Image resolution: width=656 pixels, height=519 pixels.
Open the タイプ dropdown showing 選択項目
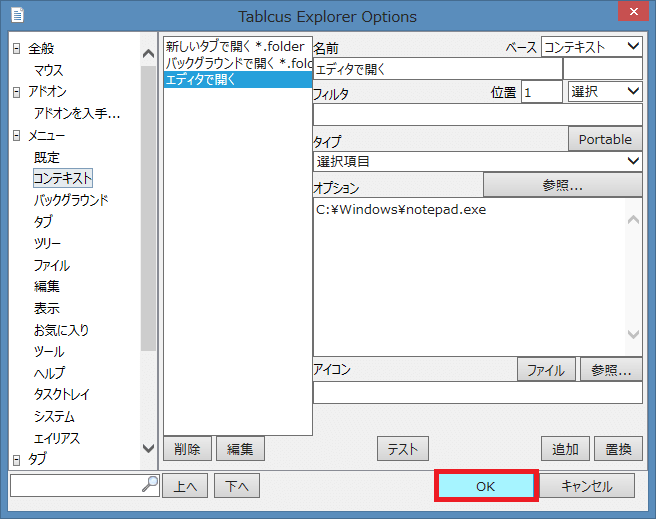[477, 161]
